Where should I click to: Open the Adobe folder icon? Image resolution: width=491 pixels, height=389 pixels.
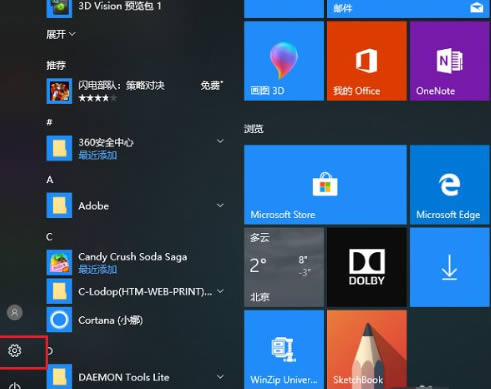coord(59,205)
